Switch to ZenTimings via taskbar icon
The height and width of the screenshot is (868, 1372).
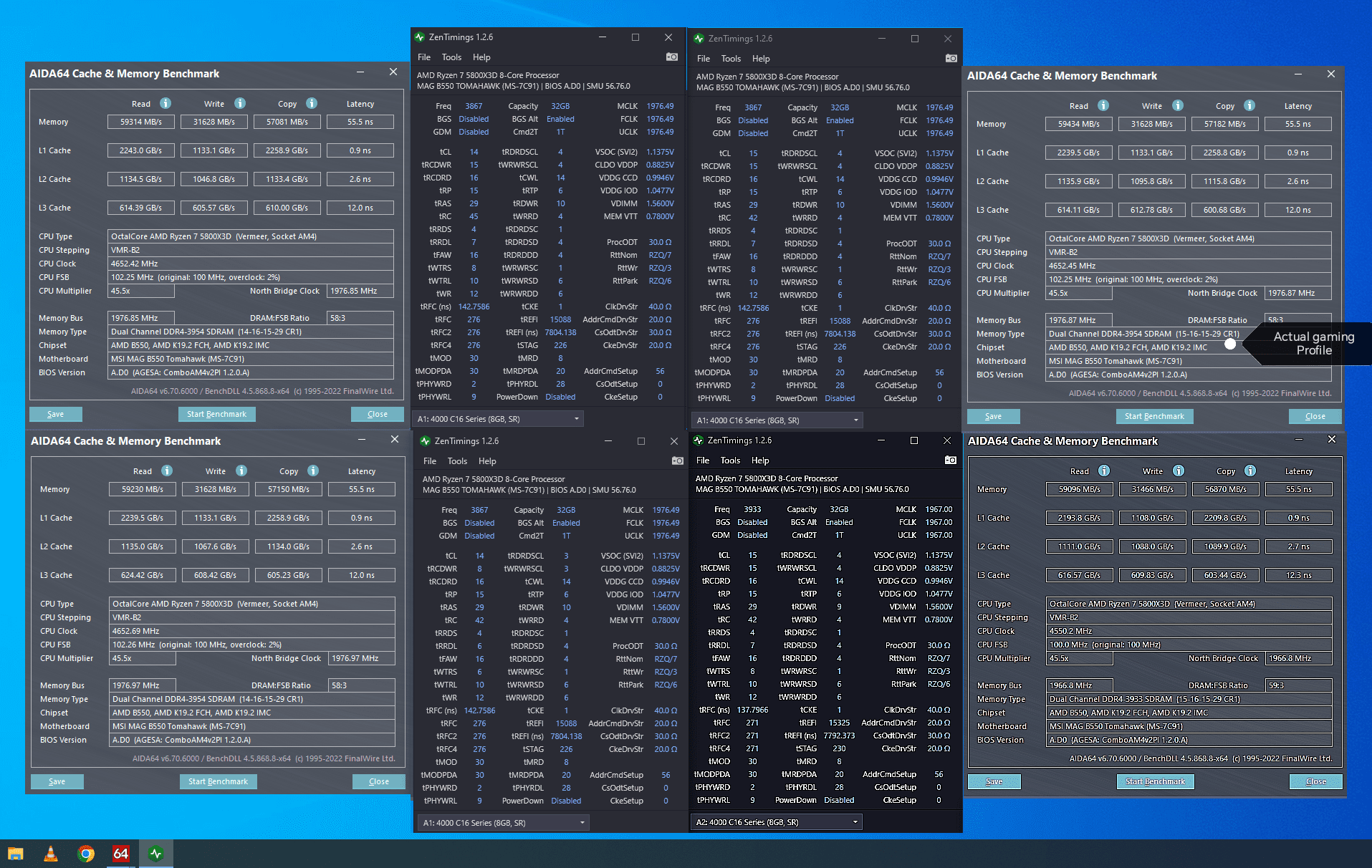156,854
